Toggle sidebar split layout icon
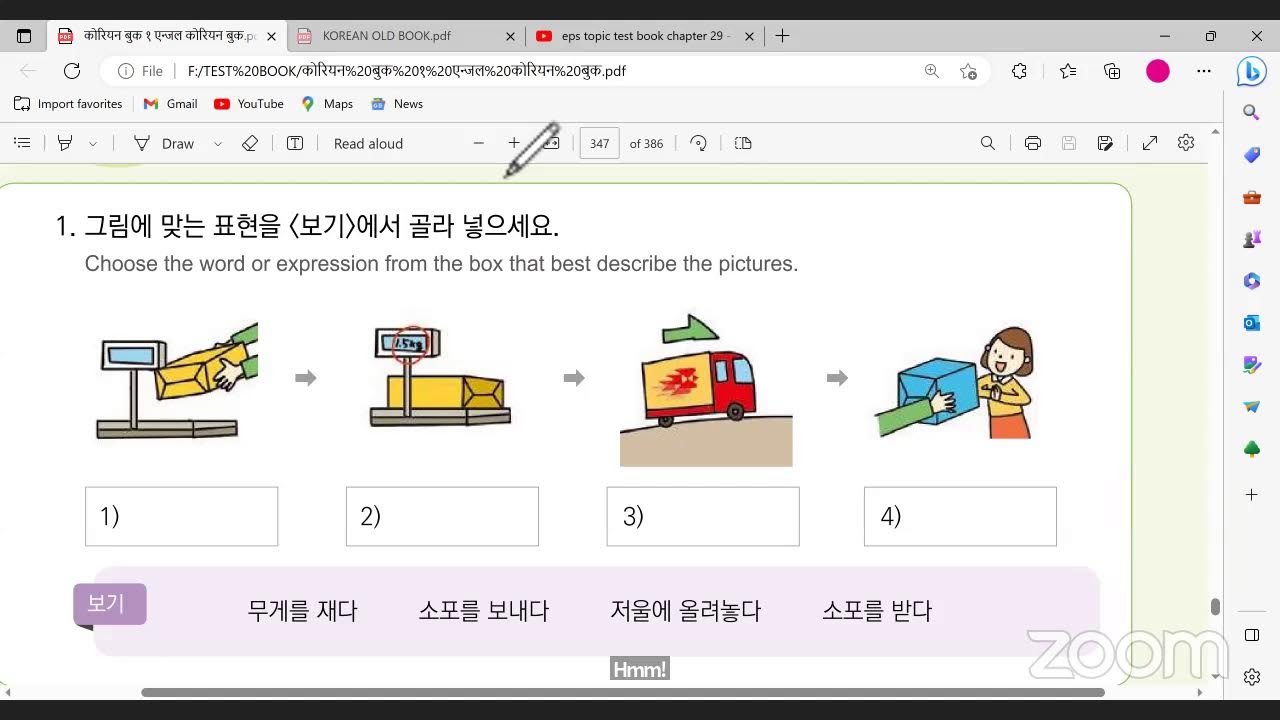Viewport: 1280px width, 720px height. [x=1252, y=635]
